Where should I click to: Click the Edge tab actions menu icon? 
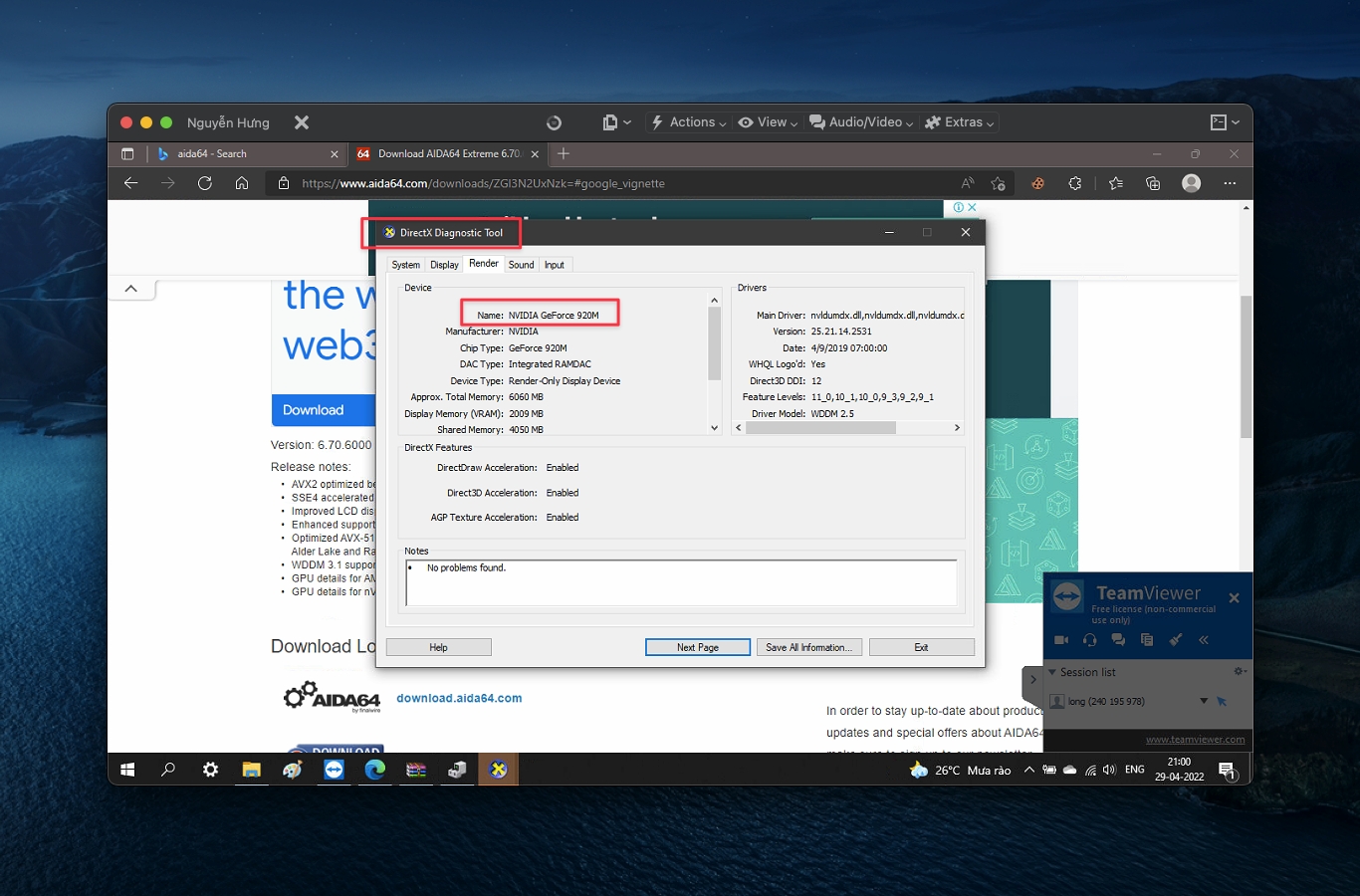[127, 153]
